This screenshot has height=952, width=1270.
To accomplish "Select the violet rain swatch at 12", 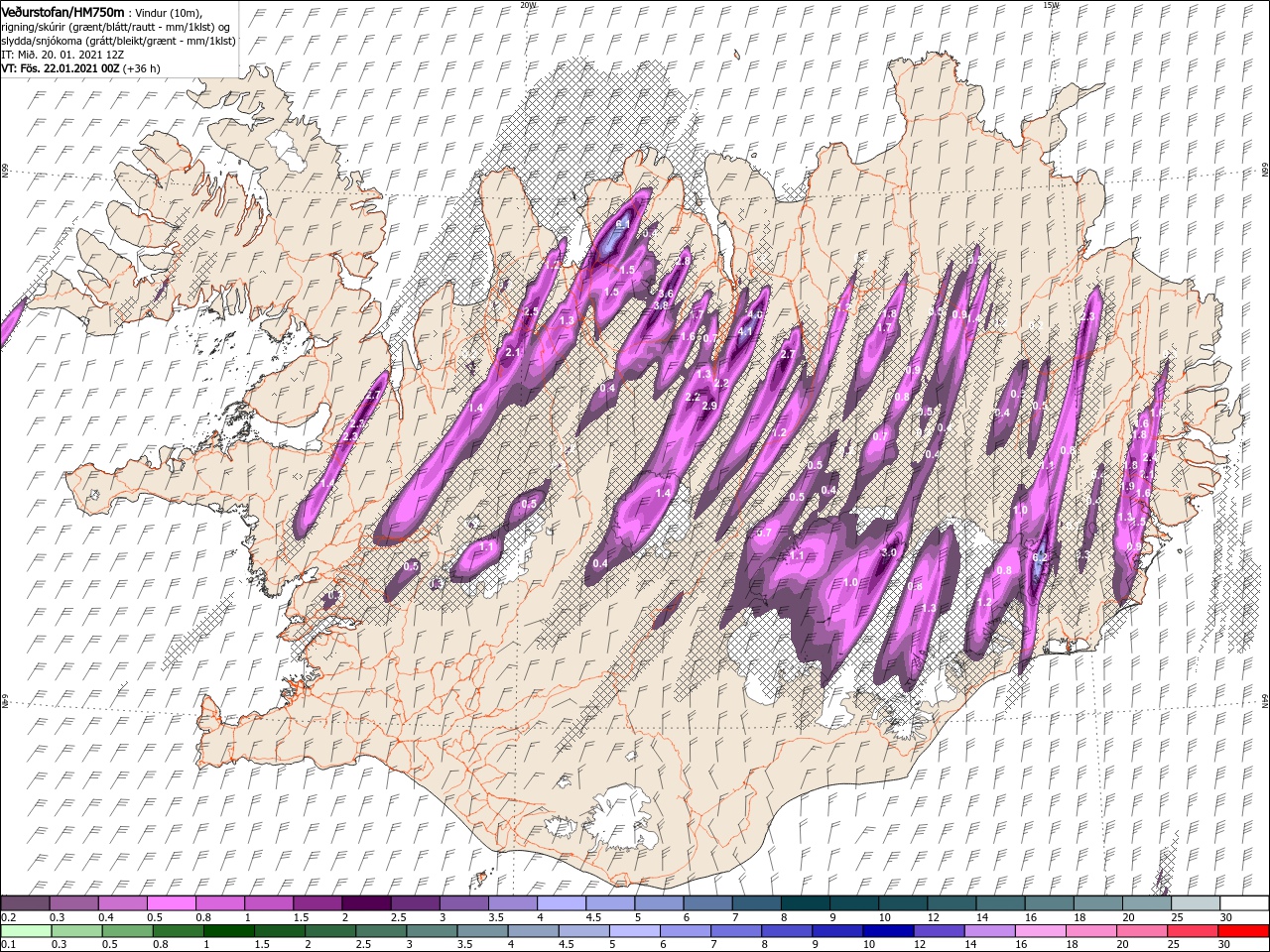I will tap(938, 930).
